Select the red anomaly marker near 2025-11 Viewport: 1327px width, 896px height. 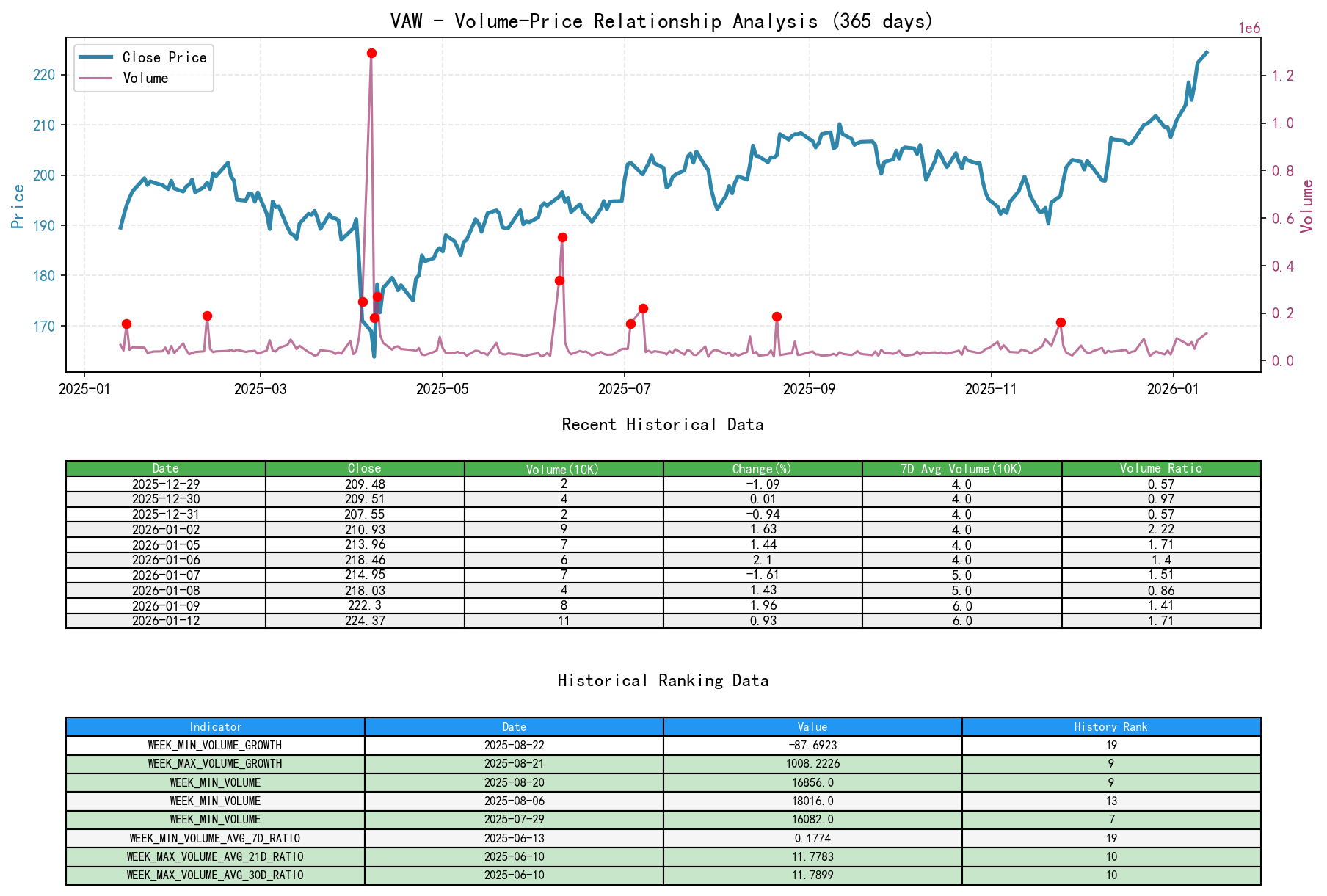[x=1060, y=321]
